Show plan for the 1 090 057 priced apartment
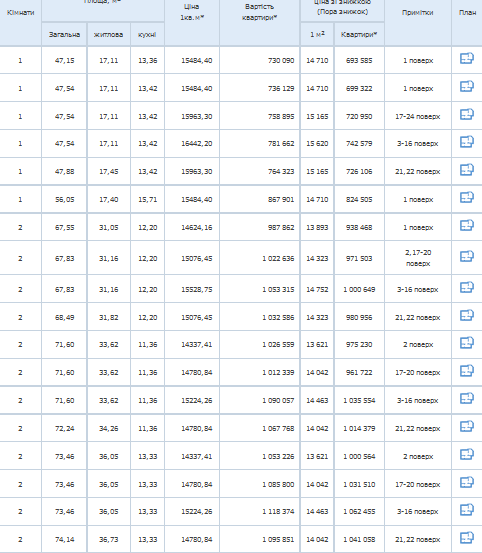The height and width of the screenshot is (553, 482). point(466,399)
